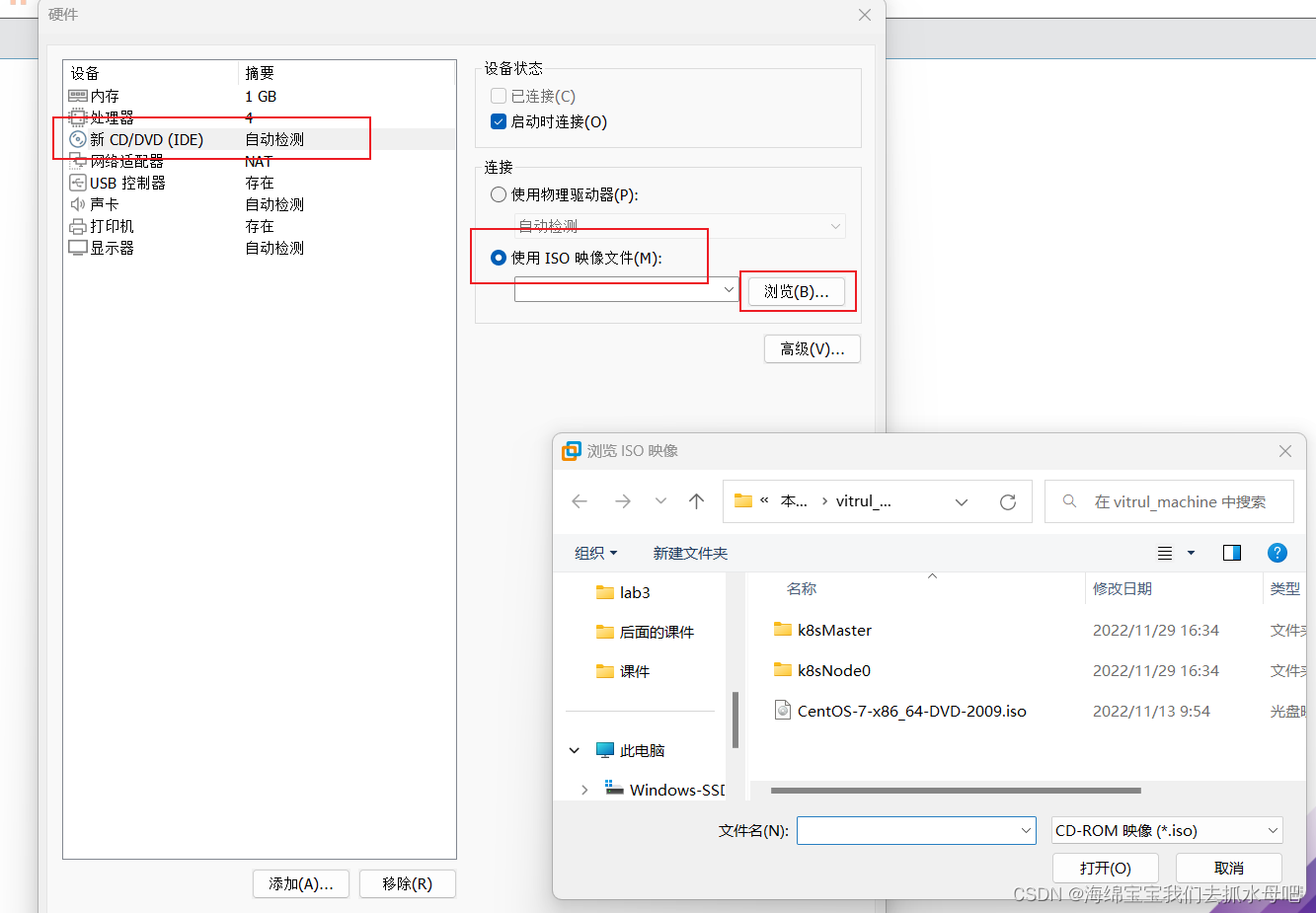This screenshot has width=1316, height=913.
Task: Open the view options dropdown arrow
Action: (x=1191, y=553)
